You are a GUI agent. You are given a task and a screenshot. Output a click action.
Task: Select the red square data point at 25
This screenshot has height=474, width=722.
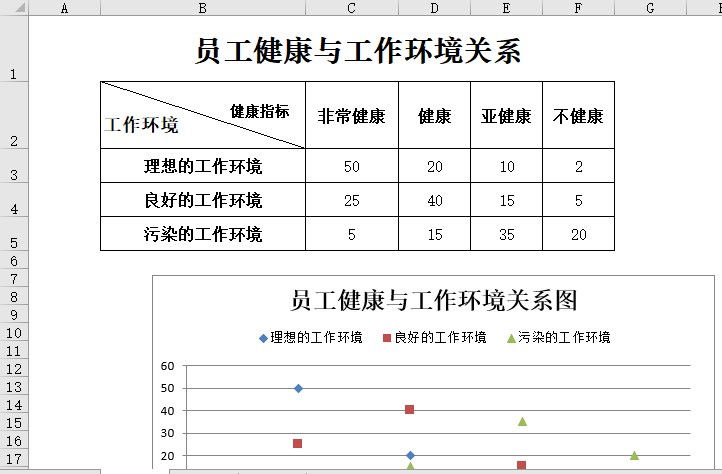(298, 443)
